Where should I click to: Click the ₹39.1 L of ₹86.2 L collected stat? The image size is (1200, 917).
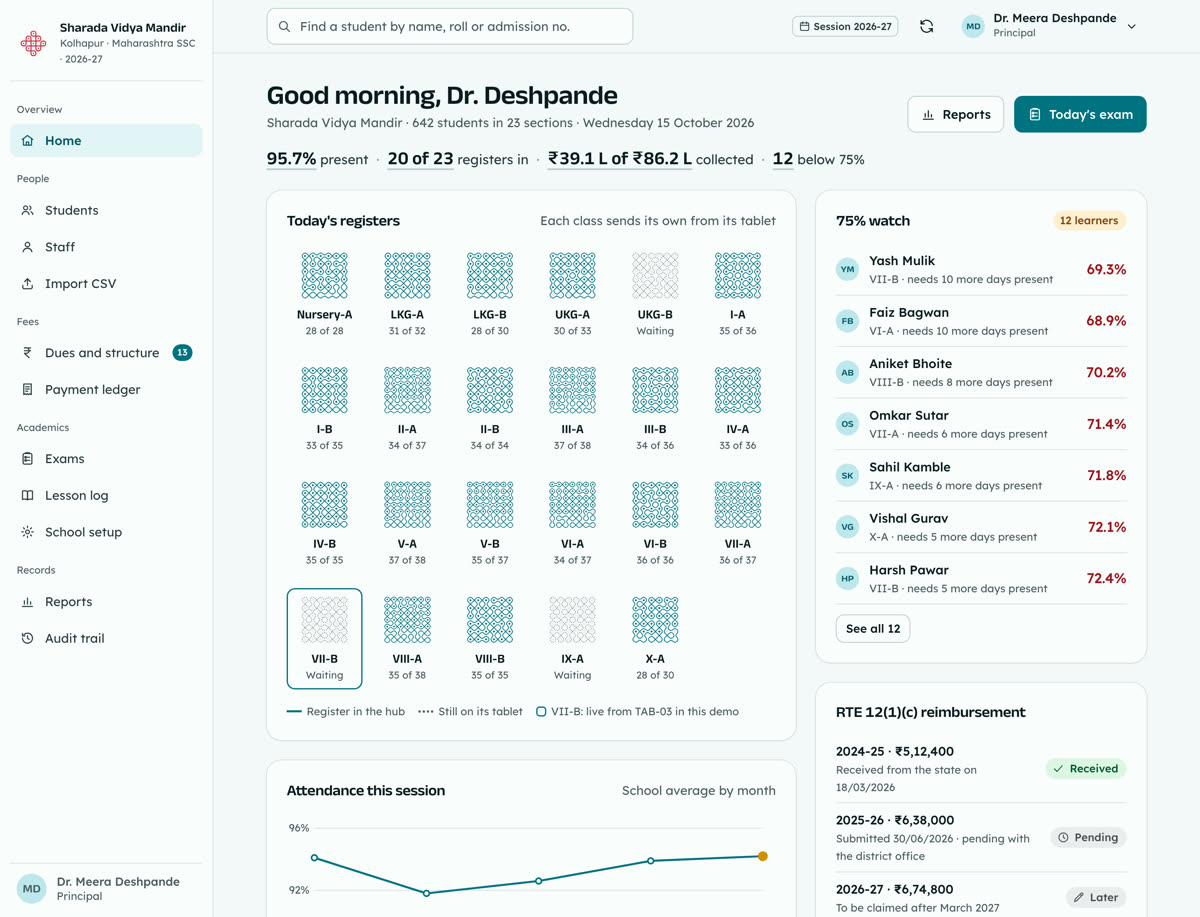pyautogui.click(x=651, y=159)
